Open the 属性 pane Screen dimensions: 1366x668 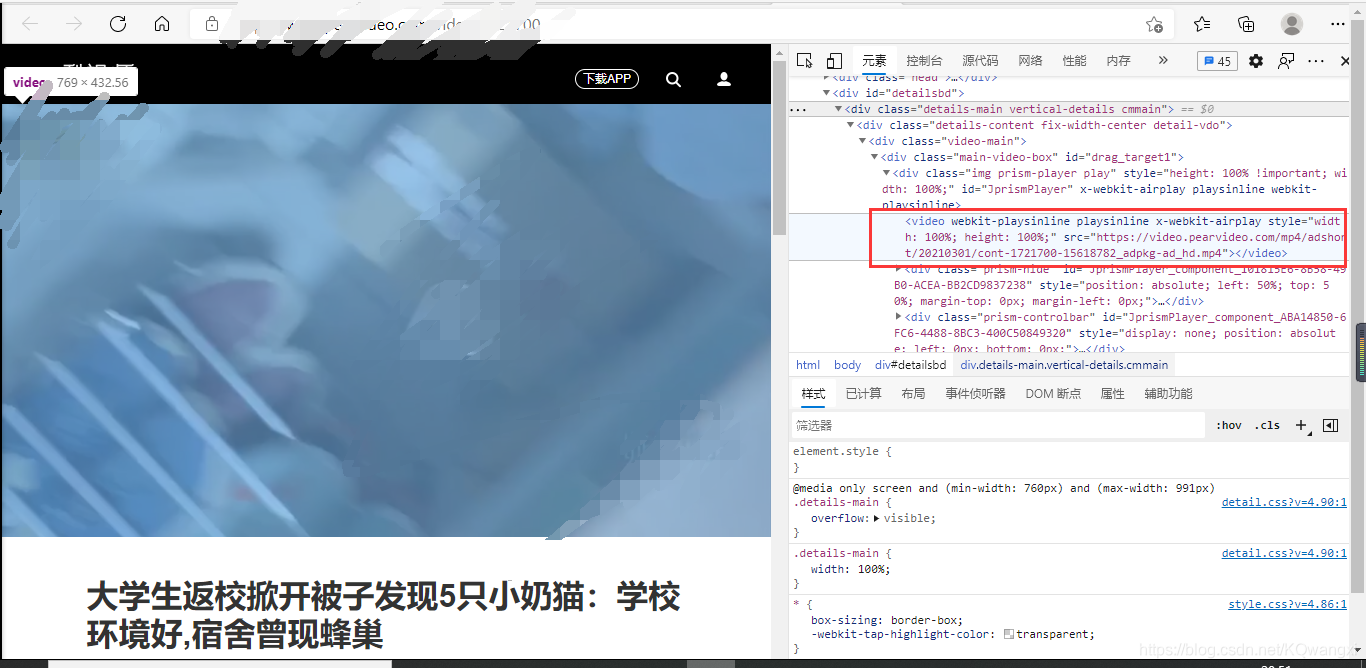1112,393
